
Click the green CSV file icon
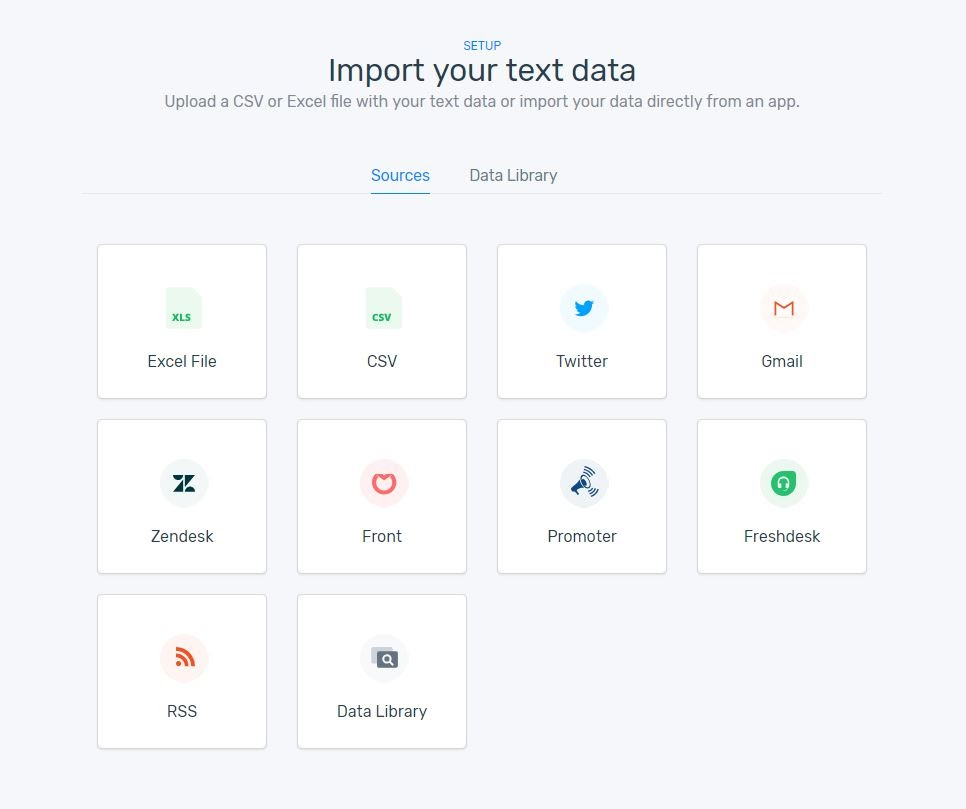[x=383, y=308]
